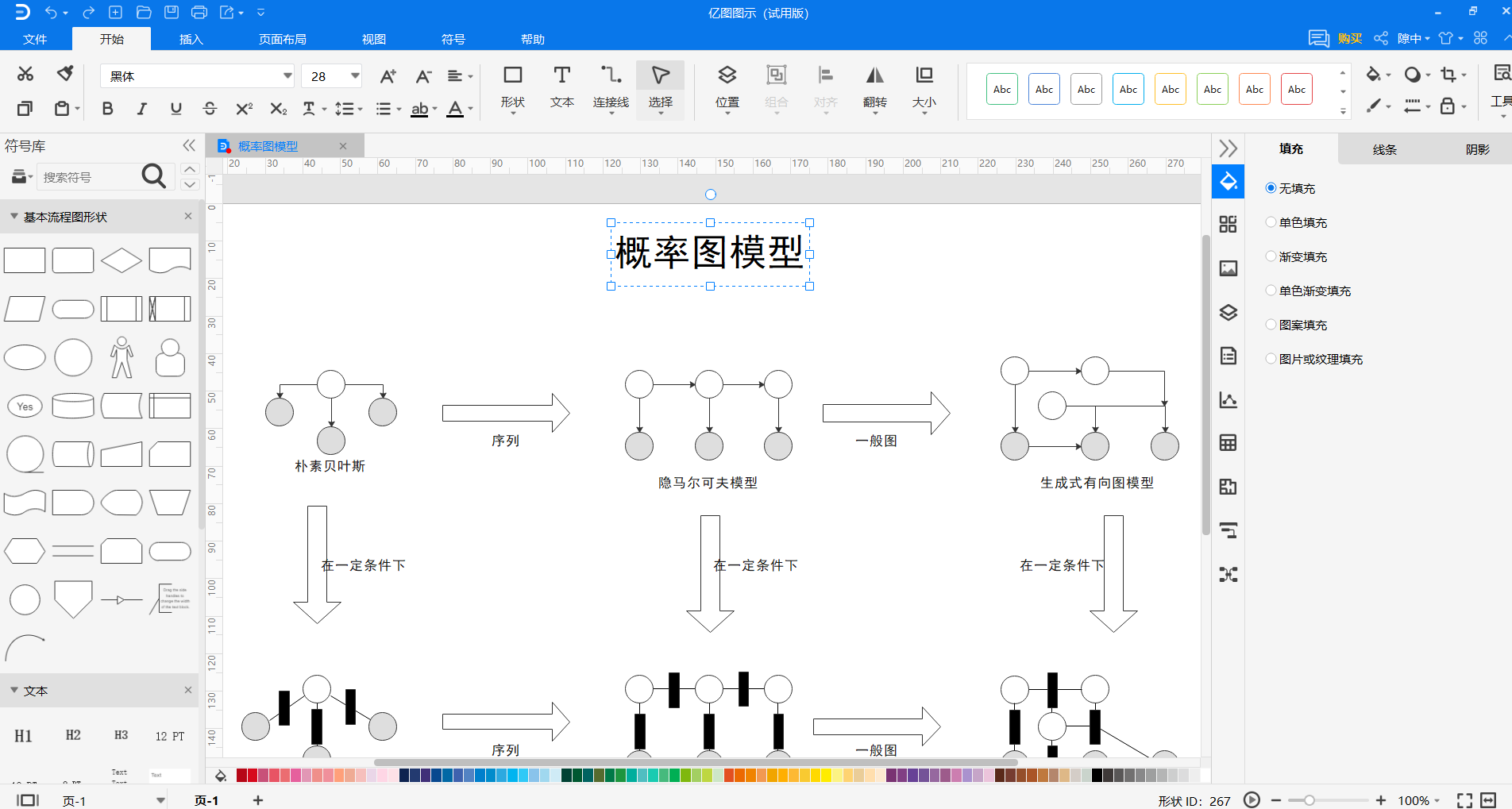The width and height of the screenshot is (1512, 809).
Task: Select the 图案填充 radio option
Action: (1271, 325)
